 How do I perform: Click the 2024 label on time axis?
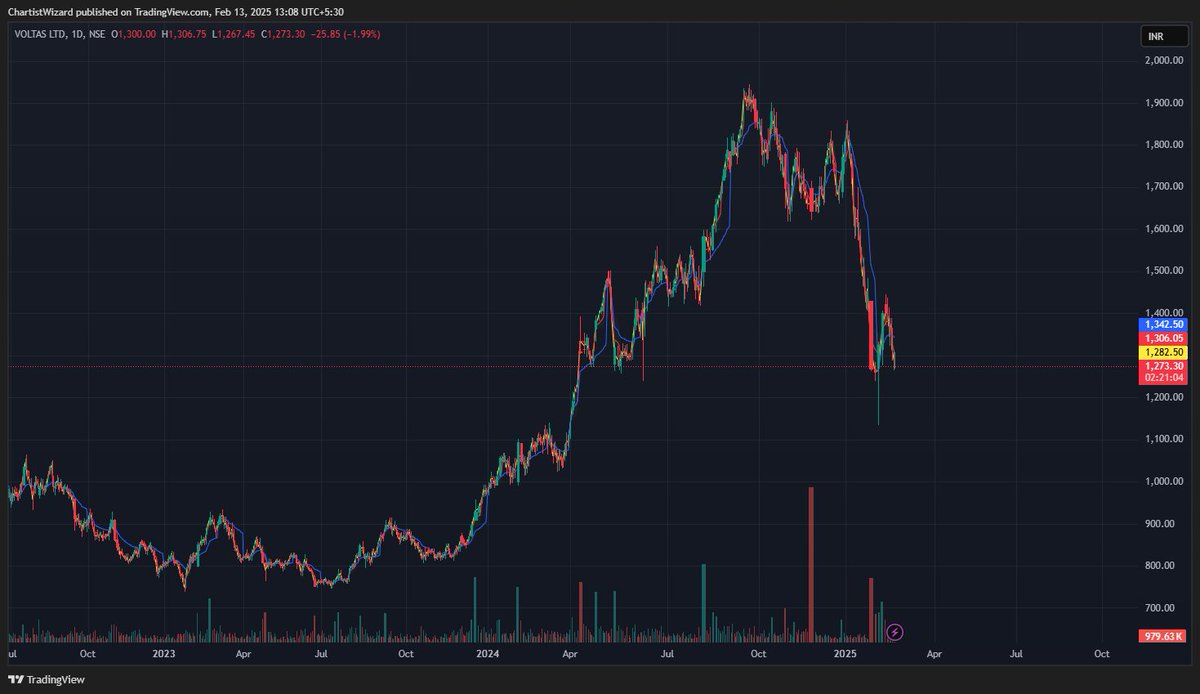[487, 655]
